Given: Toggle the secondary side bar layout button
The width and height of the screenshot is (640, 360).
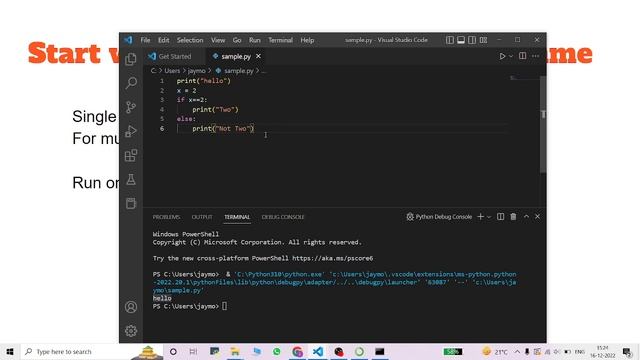Looking at the screenshot, I should 472,40.
